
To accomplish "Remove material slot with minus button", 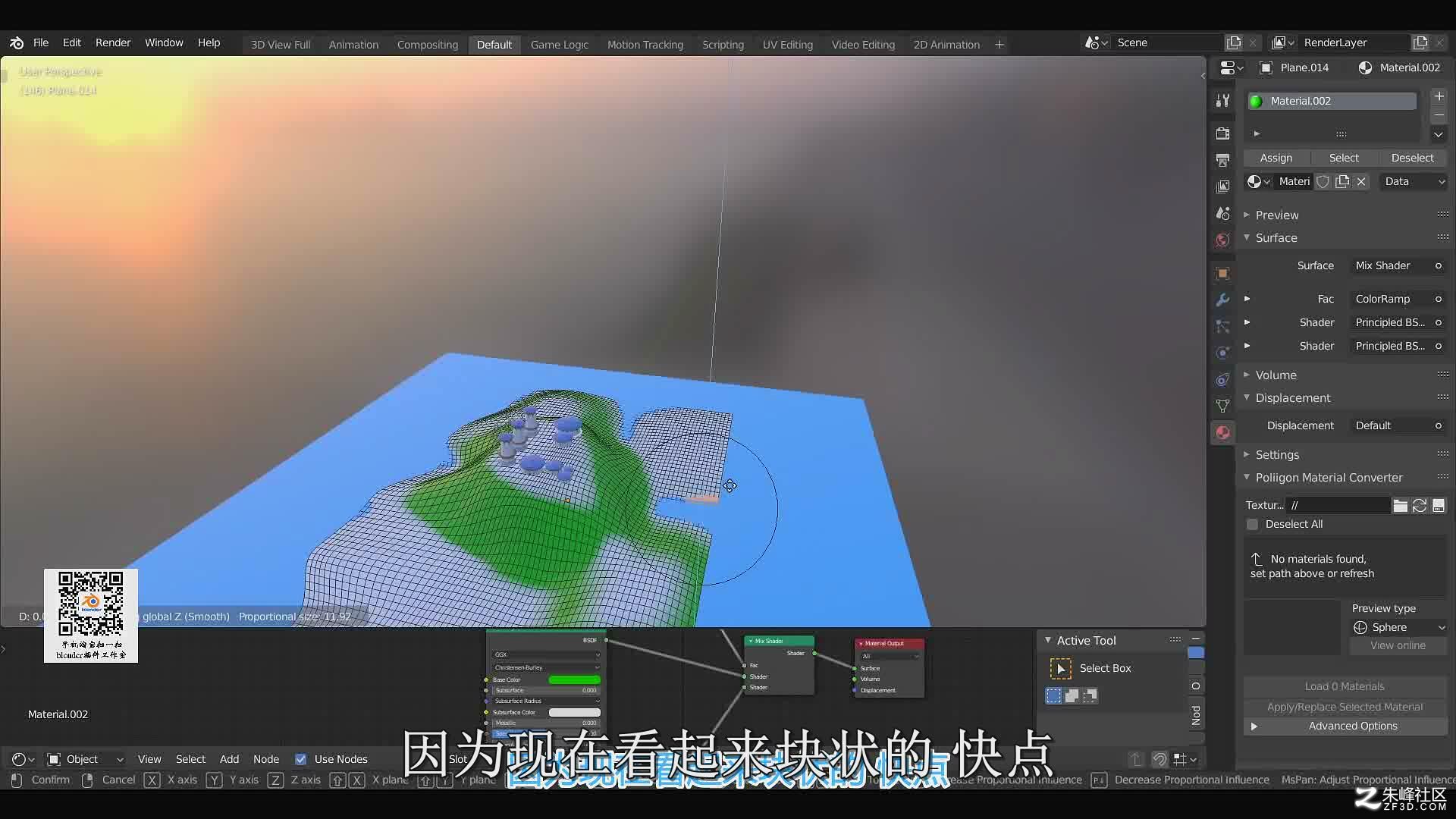I will [1439, 115].
